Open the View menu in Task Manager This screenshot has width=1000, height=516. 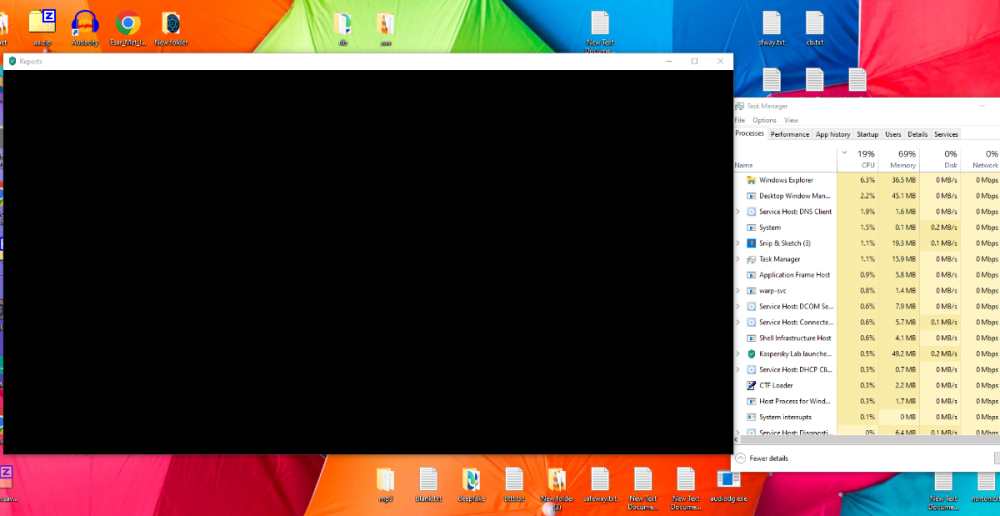pyautogui.click(x=791, y=120)
